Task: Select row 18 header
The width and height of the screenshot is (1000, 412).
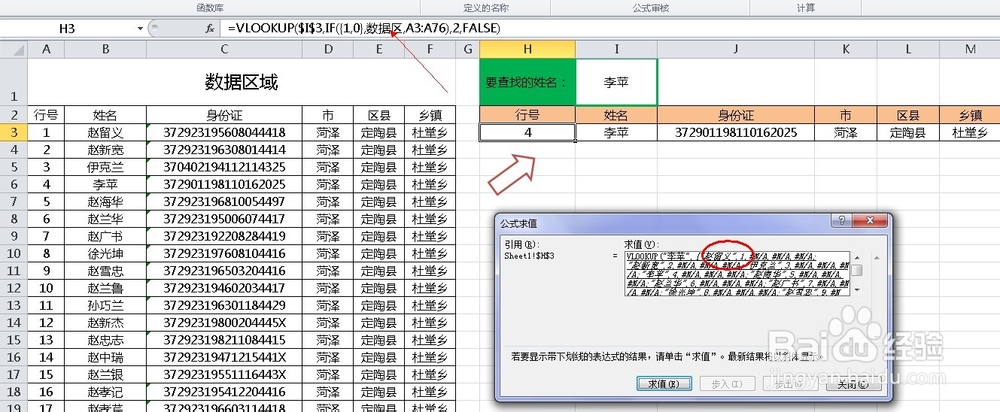Action: [x=13, y=391]
